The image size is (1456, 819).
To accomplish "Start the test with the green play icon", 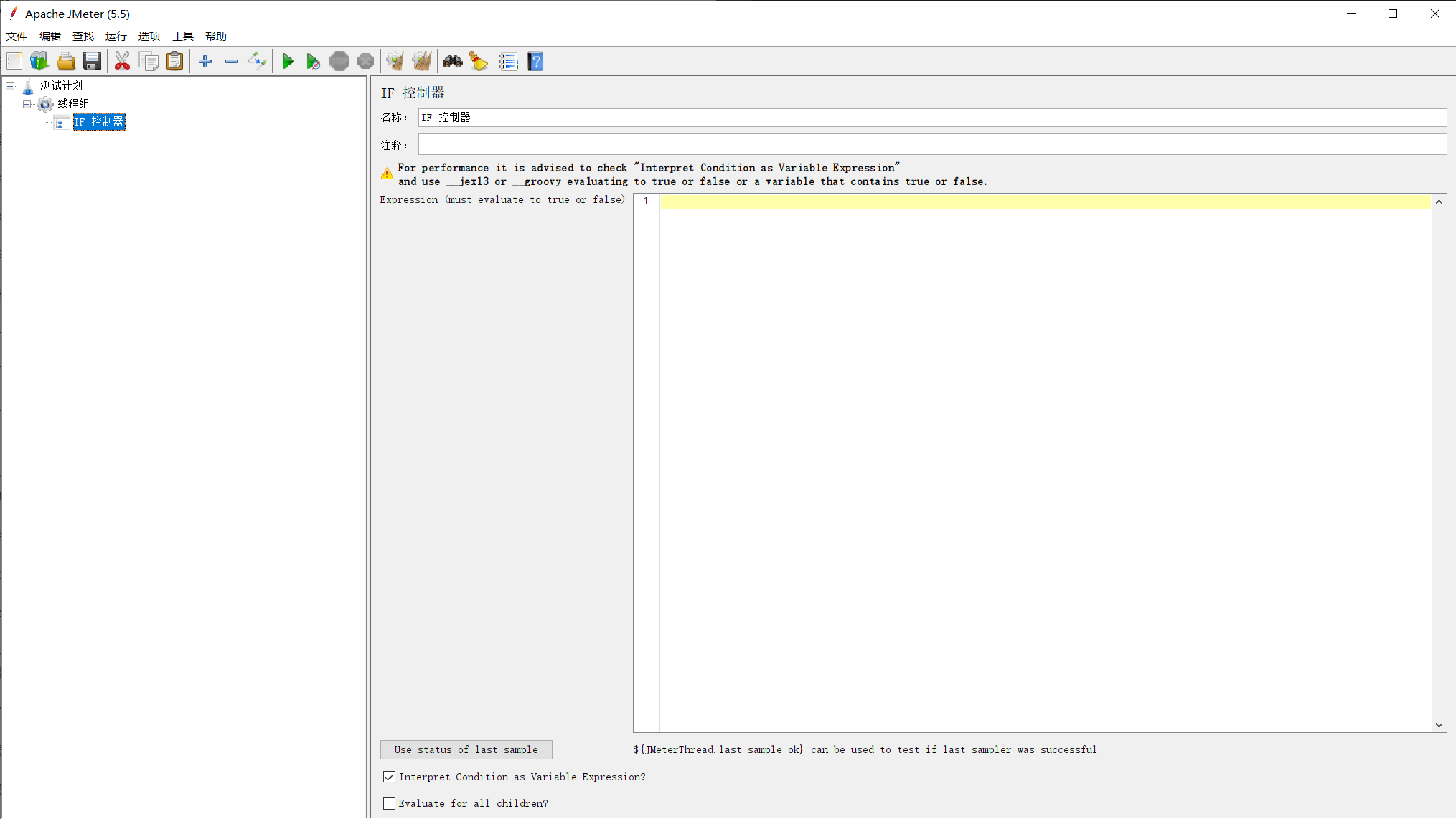I will [288, 62].
